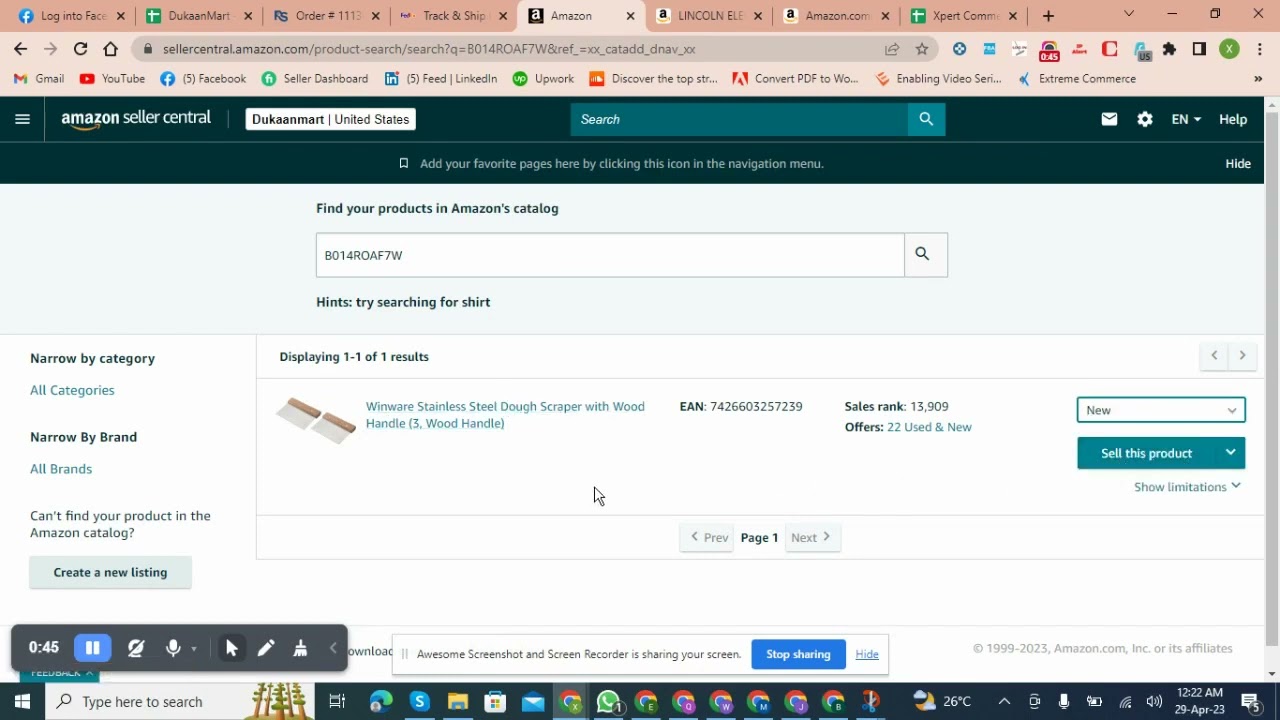Image resolution: width=1280 pixels, height=720 pixels.
Task: Open the Windows Start menu
Action: tap(22, 702)
